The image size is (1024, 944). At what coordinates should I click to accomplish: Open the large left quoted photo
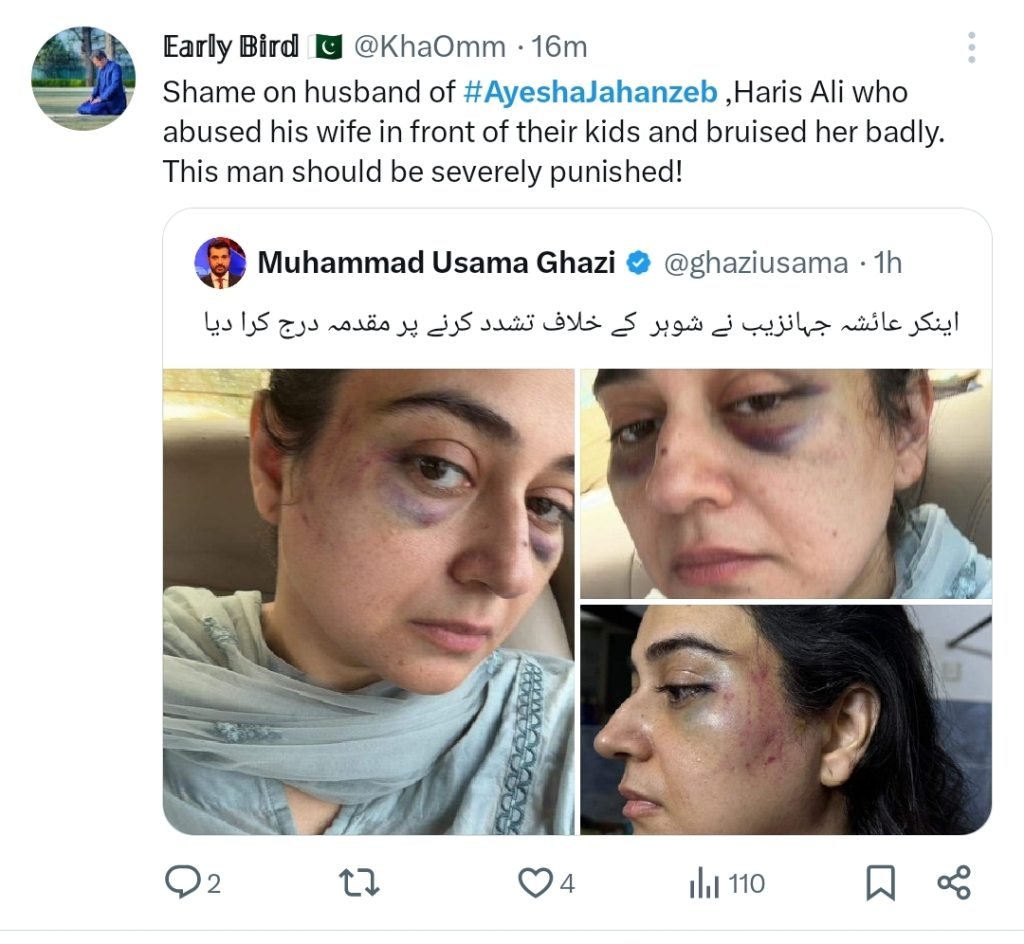(x=369, y=602)
